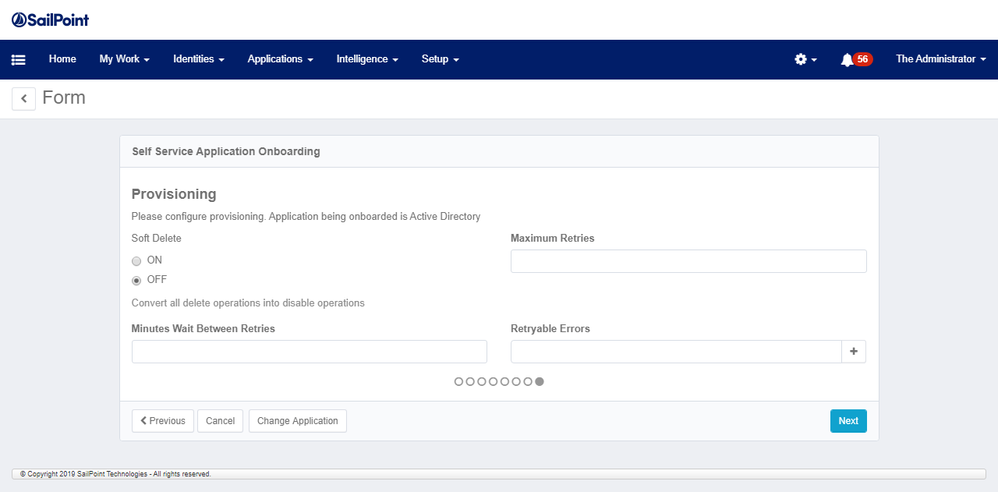Open the hamburger sidebar menu icon
The width and height of the screenshot is (998, 492).
tap(18, 60)
